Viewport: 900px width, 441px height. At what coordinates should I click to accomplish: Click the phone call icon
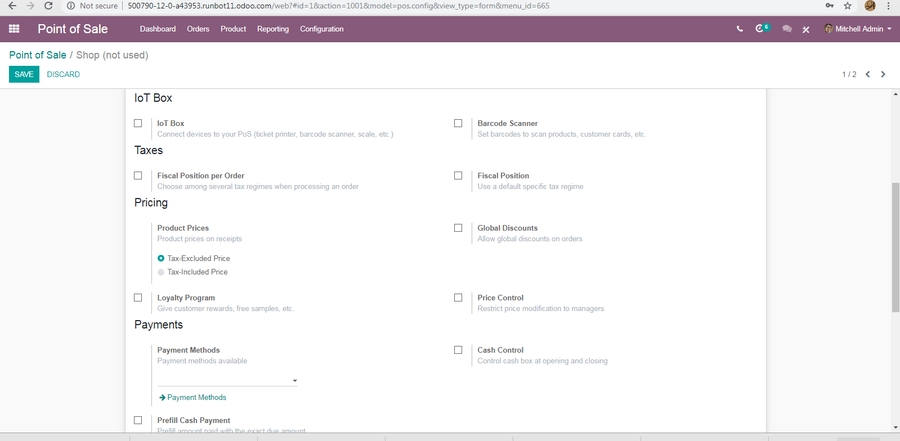coord(739,29)
